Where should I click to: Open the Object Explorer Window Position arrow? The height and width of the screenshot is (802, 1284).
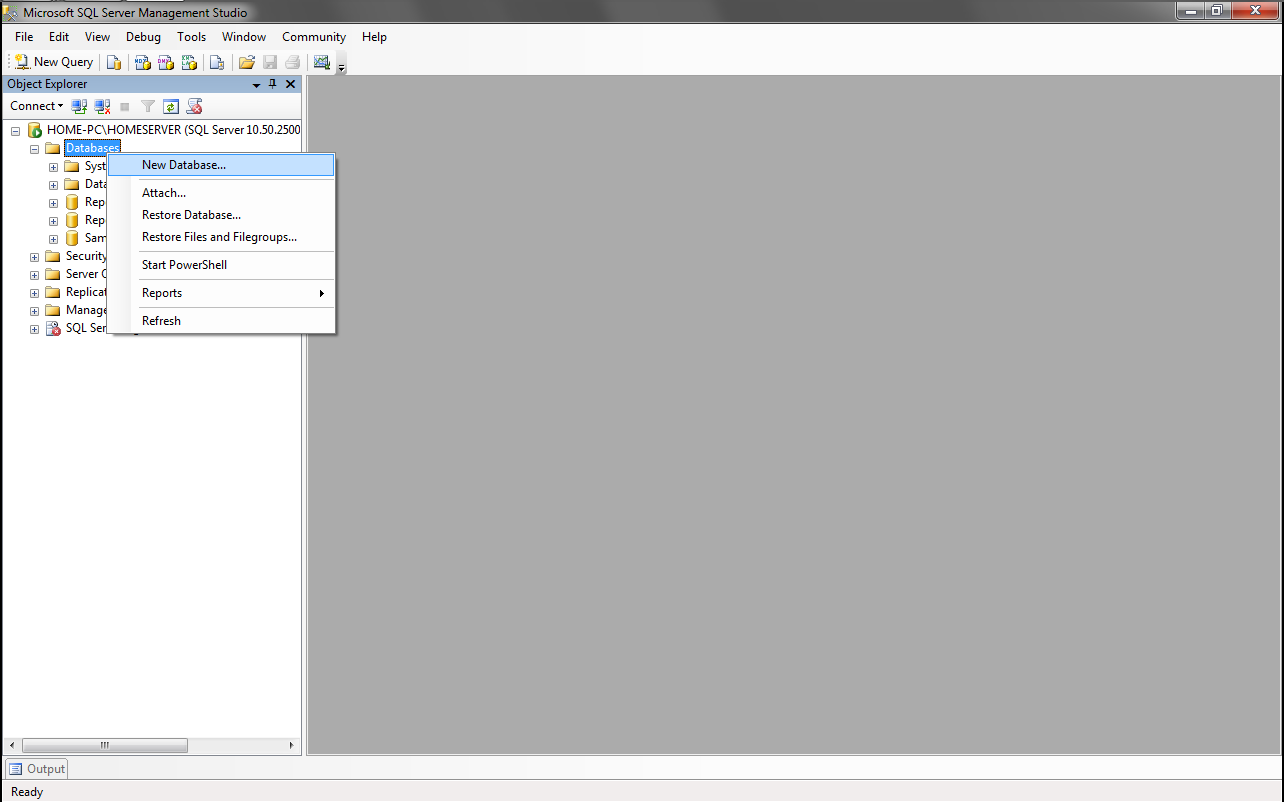click(257, 85)
